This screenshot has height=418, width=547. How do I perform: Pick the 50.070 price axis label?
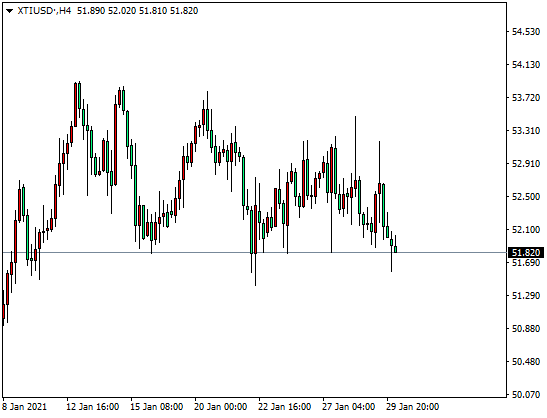(x=526, y=395)
